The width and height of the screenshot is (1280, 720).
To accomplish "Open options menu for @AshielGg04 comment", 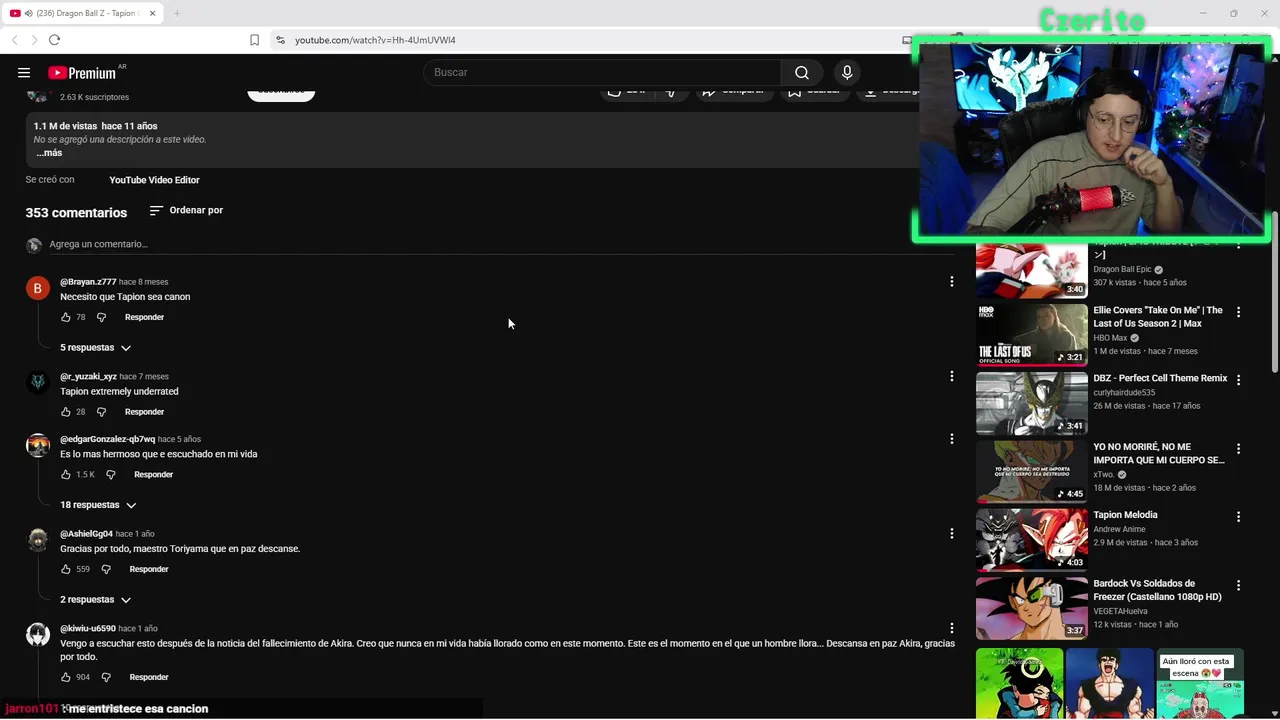I will (951, 534).
